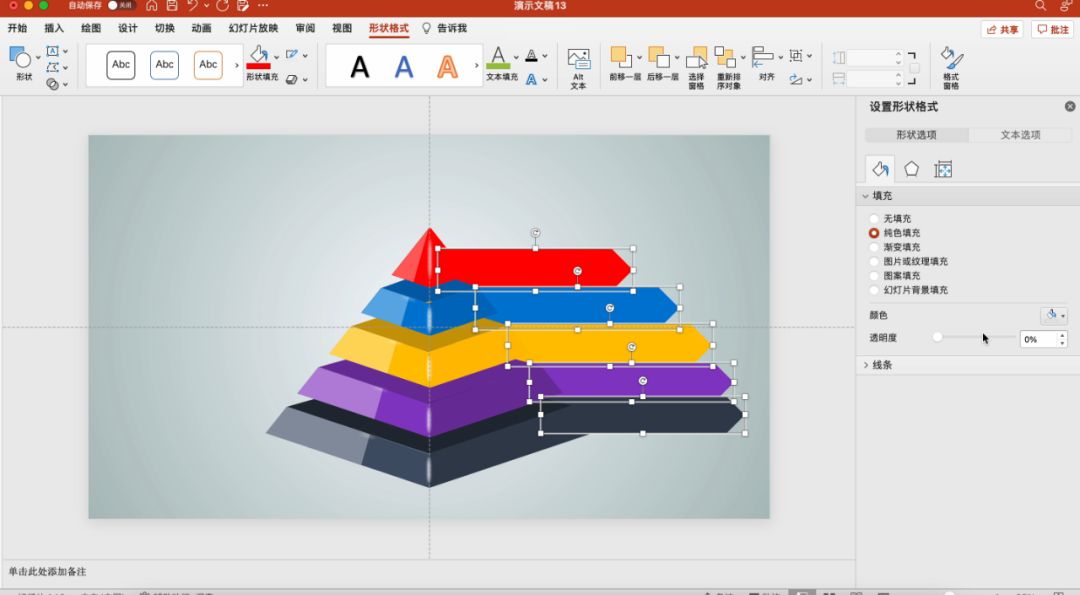Viewport: 1080px width, 595px height.
Task: Switch to the 插入 ribbon tab
Action: click(x=54, y=28)
